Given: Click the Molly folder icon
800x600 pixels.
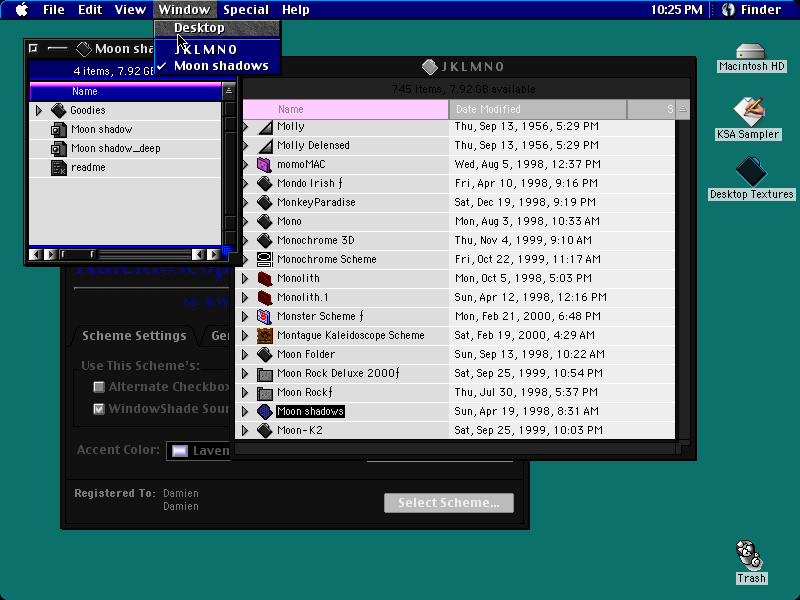Looking at the screenshot, I should click(x=265, y=127).
